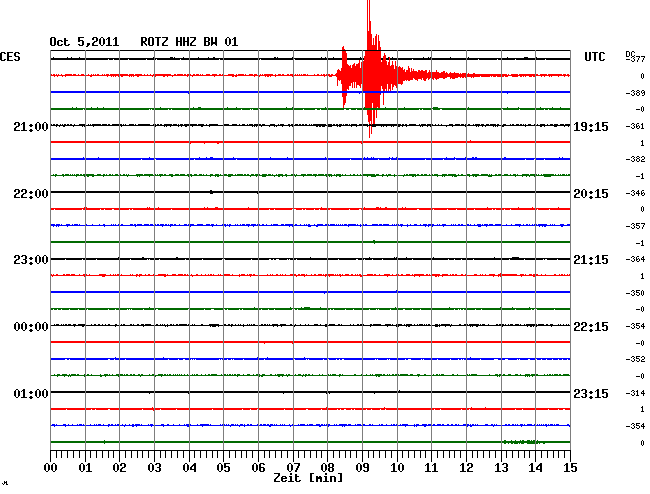Screen dimensions: 650x494
Task: Click the "08" minute tick label
Action: click(x=327, y=468)
